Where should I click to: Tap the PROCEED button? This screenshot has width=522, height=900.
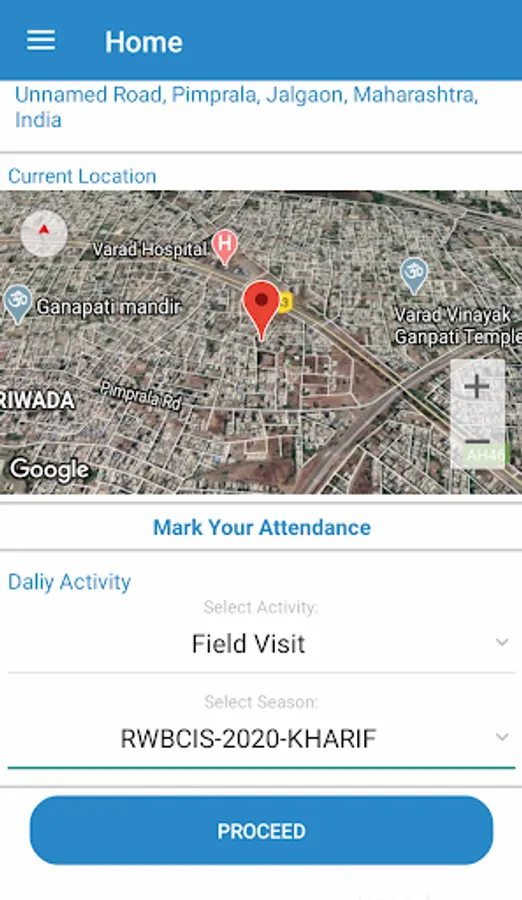pos(261,831)
